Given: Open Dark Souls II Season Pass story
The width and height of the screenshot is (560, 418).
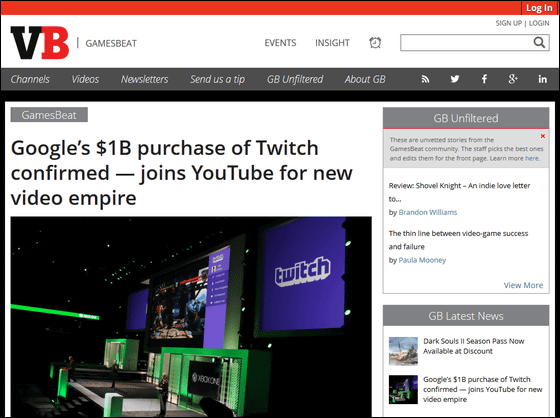Looking at the screenshot, I should point(474,346).
